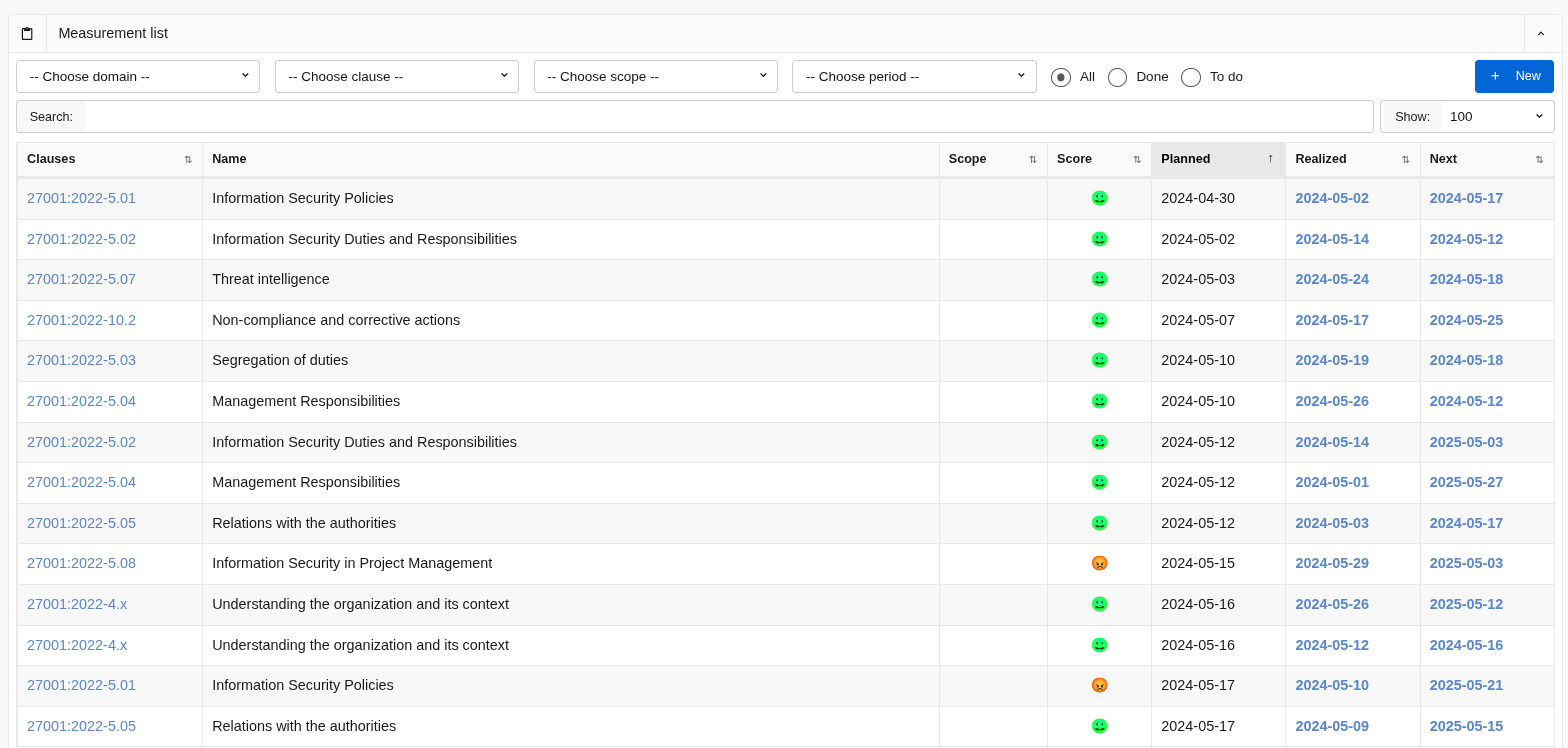Click sort icon in Scope column header

(x=1033, y=159)
